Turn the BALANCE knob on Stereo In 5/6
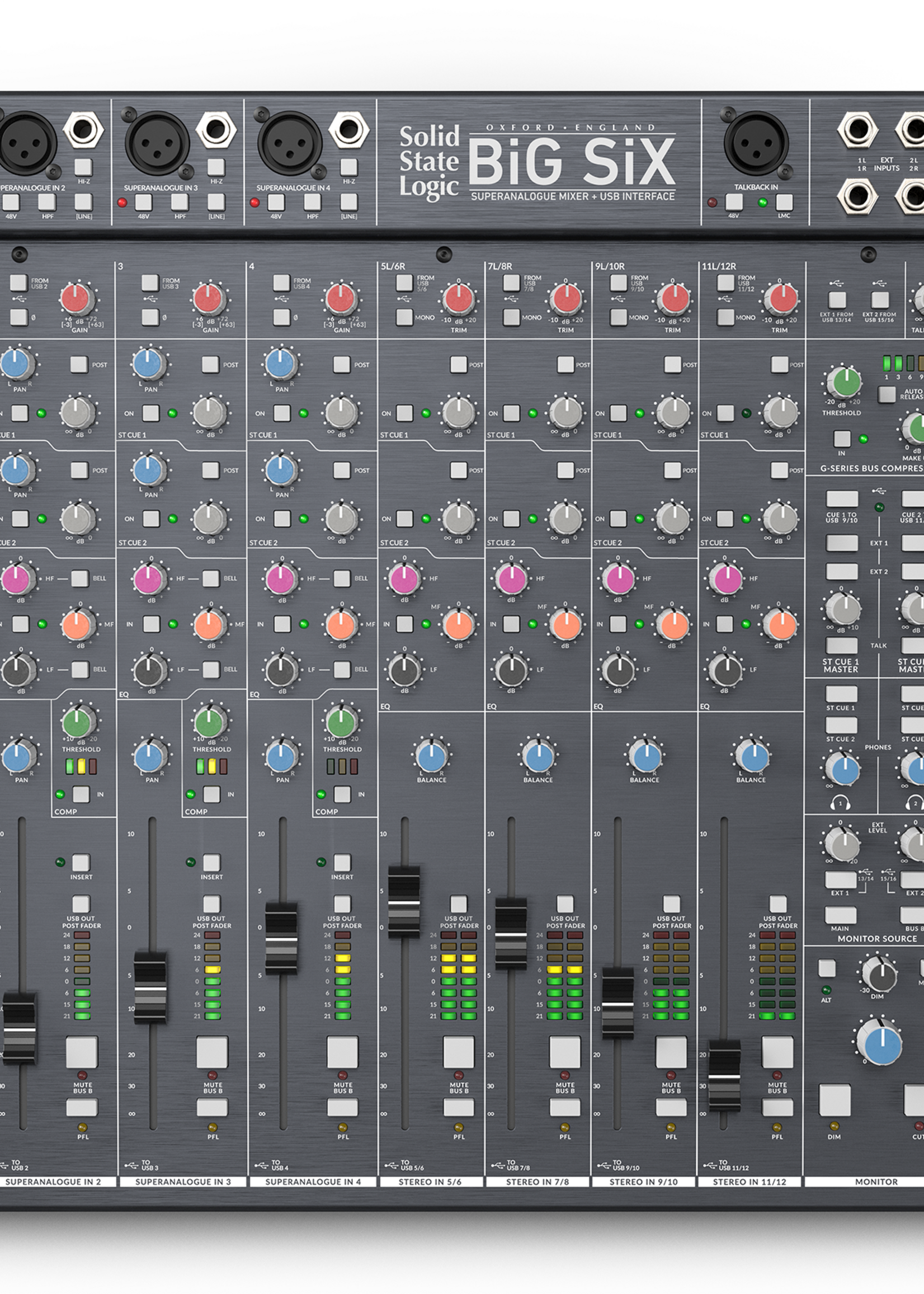Image resolution: width=924 pixels, height=1294 pixels. point(431,757)
